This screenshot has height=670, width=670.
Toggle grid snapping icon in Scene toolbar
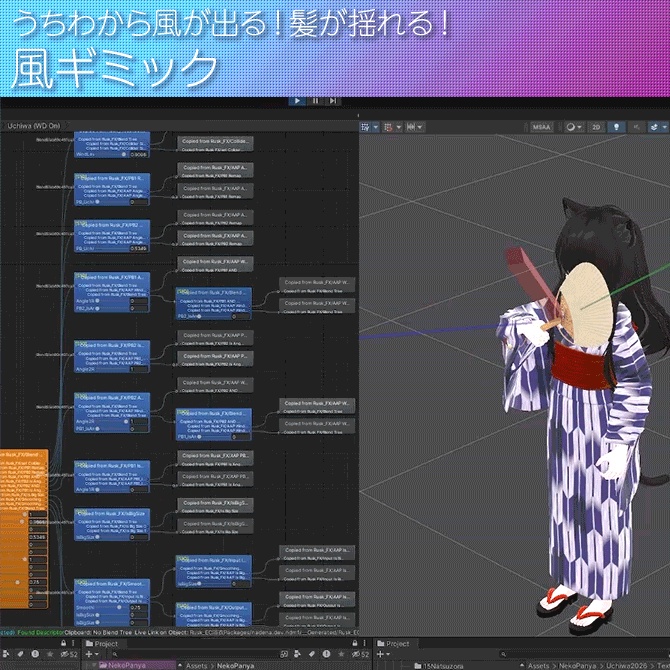pos(388,127)
